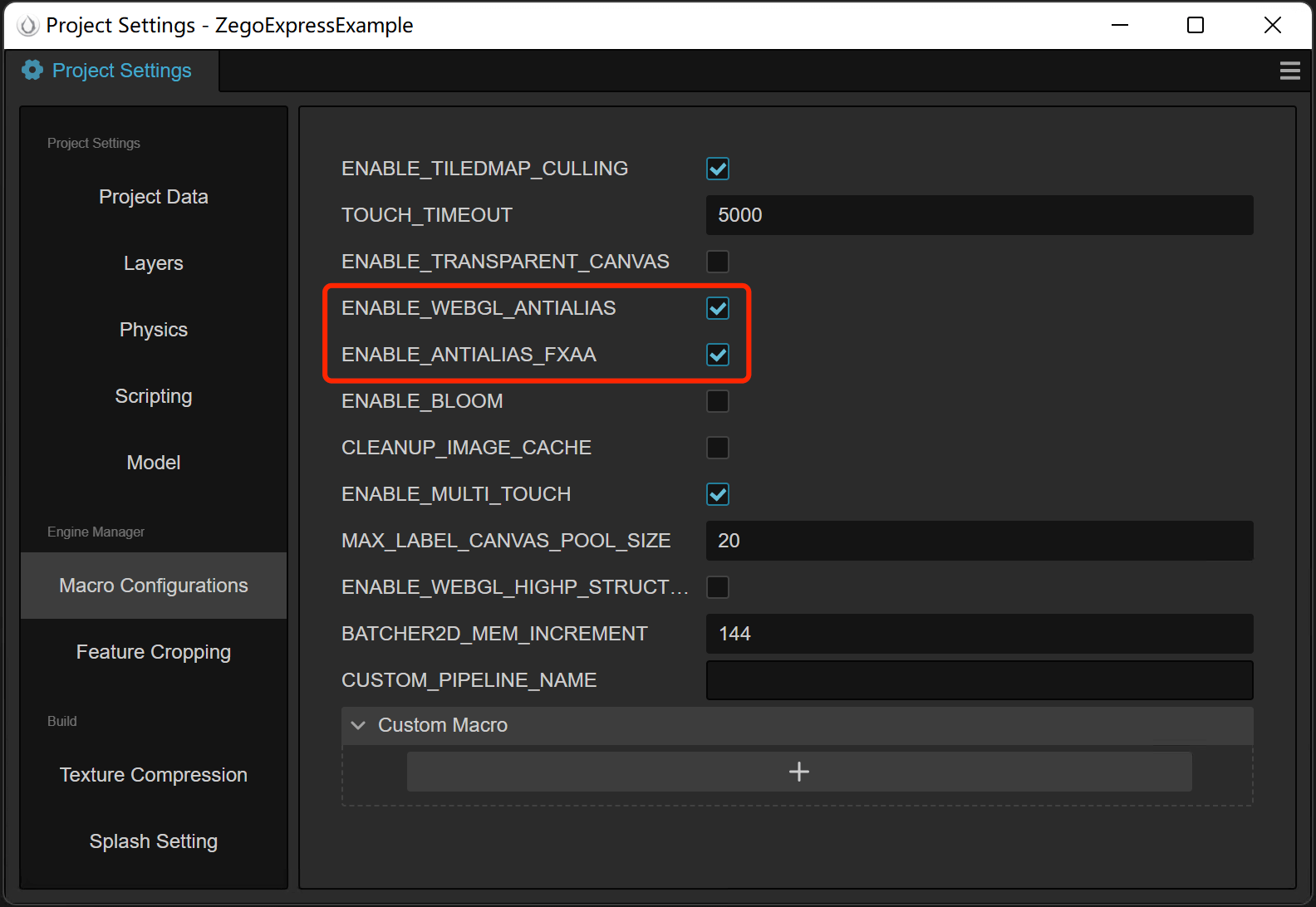Click the TOUCH_TIMEOUT value field
This screenshot has height=907, width=1316.
click(979, 215)
